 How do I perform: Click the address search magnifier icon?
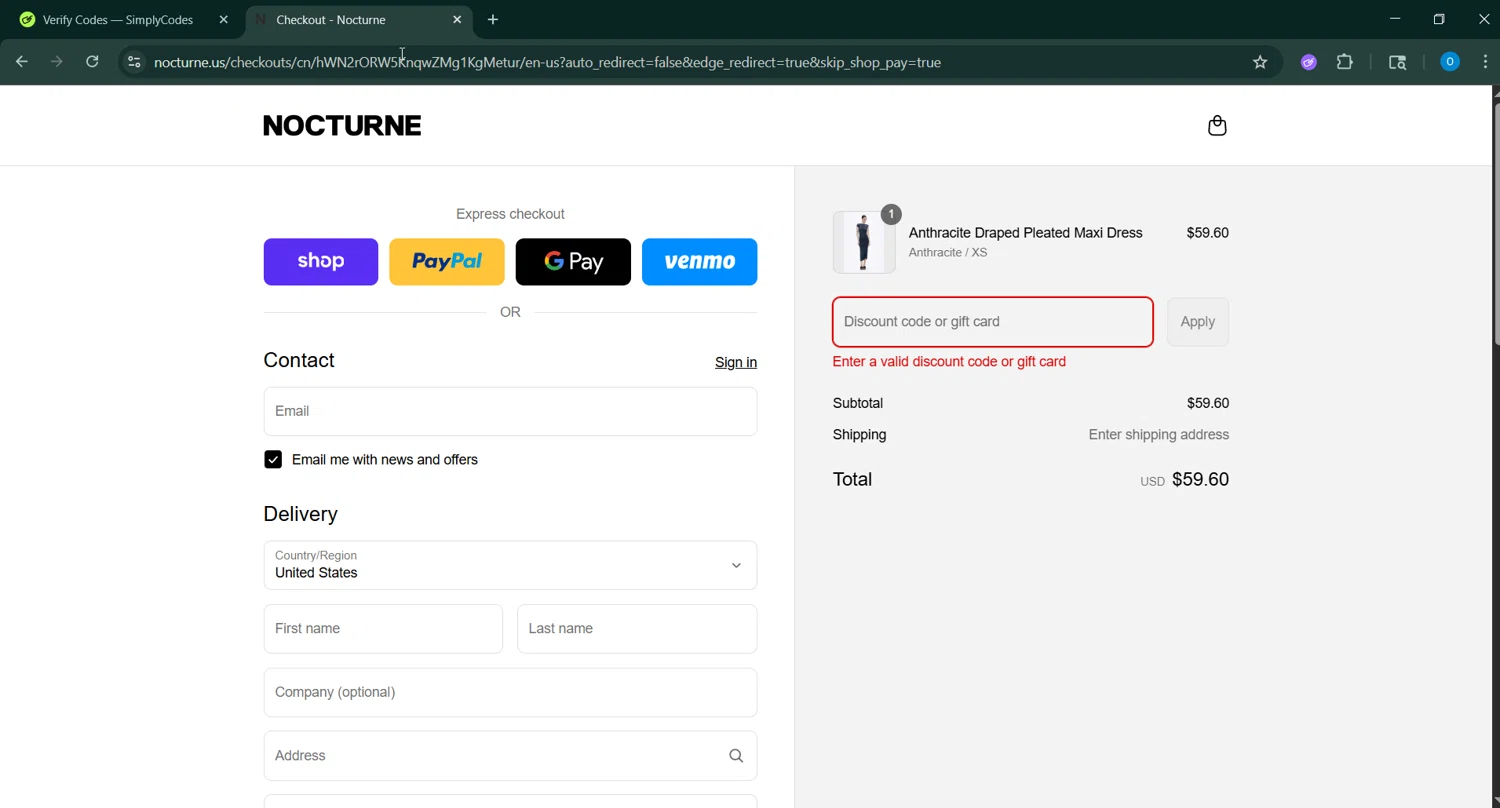tap(736, 755)
